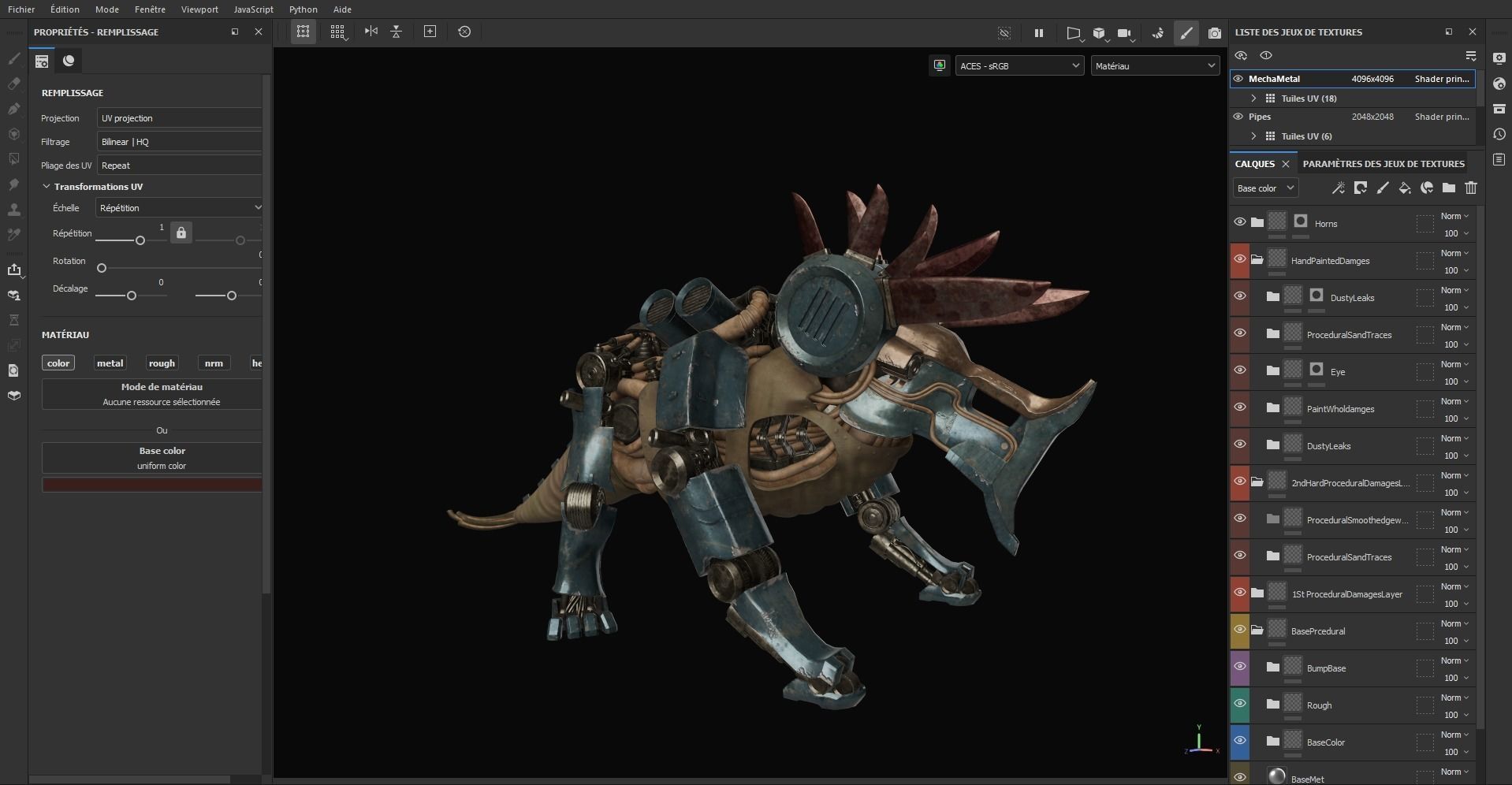Image resolution: width=1512 pixels, height=785 pixels.
Task: Switch to rendering mode camera icon
Action: click(1215, 33)
